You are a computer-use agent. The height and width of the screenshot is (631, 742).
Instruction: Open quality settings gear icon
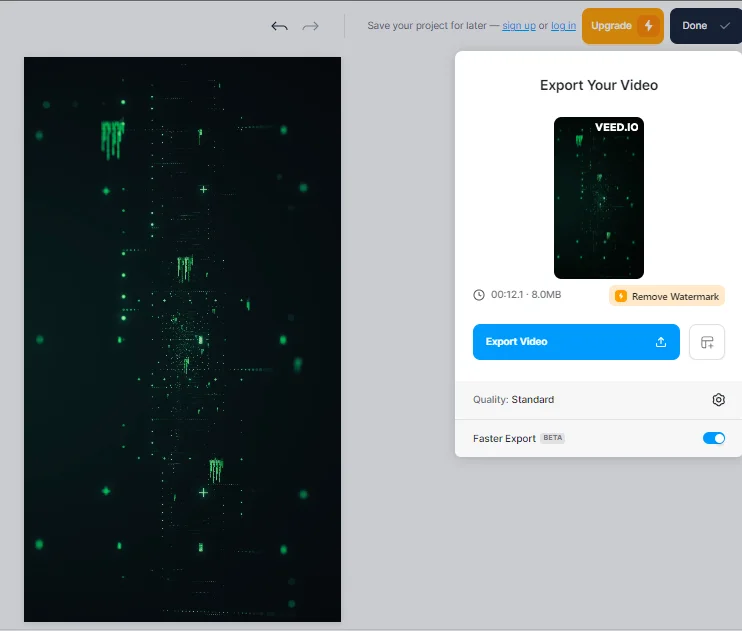[718, 400]
